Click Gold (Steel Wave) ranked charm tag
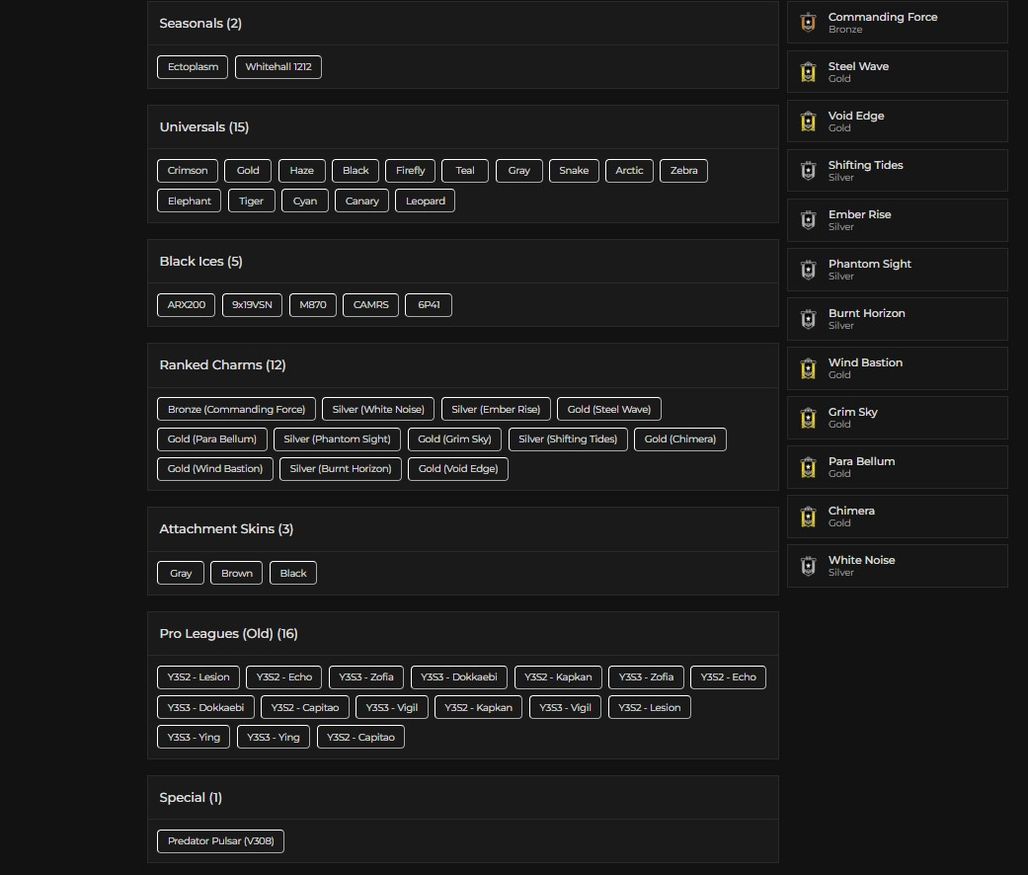Screen dimensions: 1028x875 [609, 409]
